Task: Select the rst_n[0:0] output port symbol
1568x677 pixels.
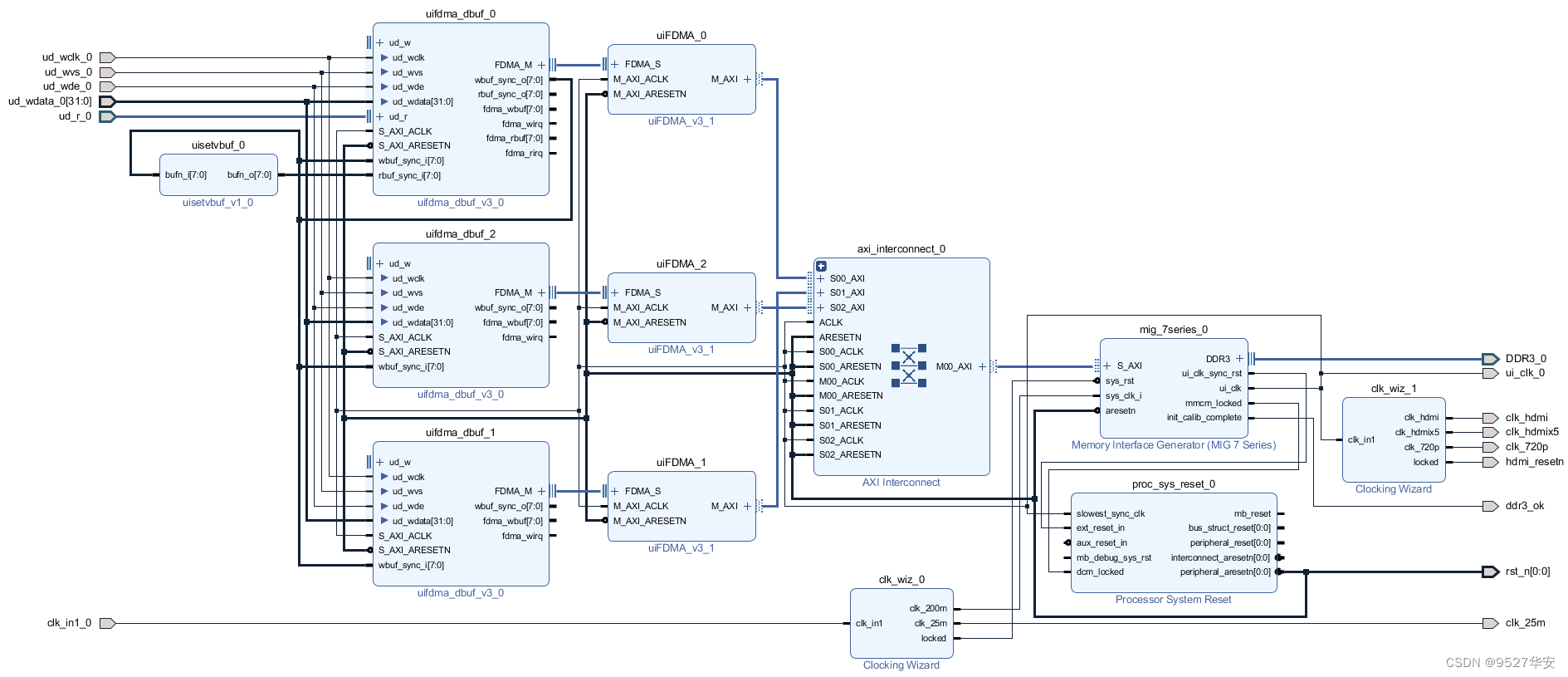Action: [x=1490, y=572]
